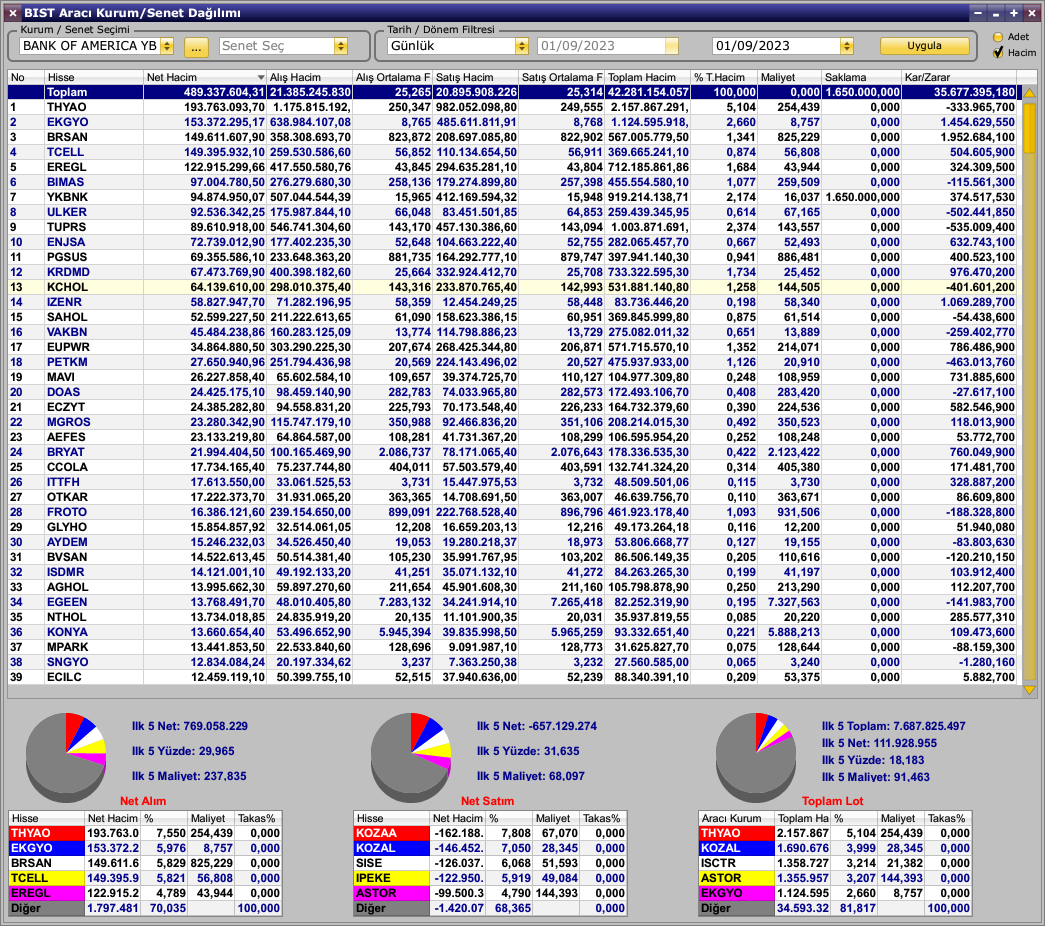
Task: Click the Ilk 5 Net: 769.058.229 label
Action: point(189,726)
